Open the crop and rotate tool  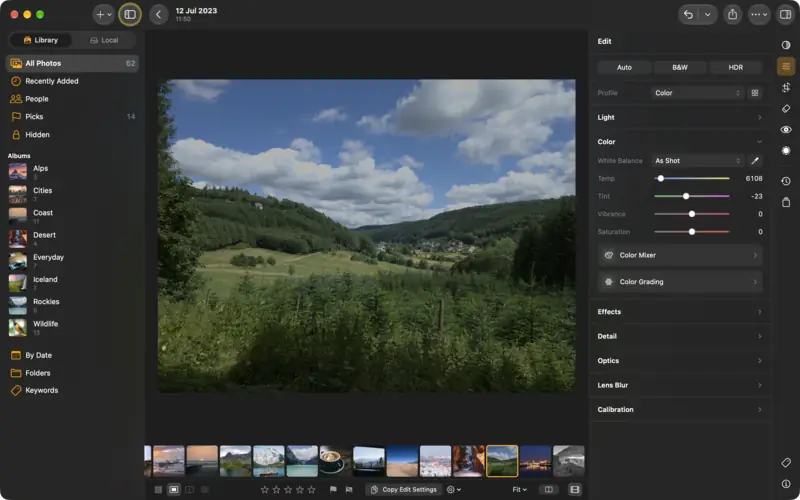click(x=786, y=88)
